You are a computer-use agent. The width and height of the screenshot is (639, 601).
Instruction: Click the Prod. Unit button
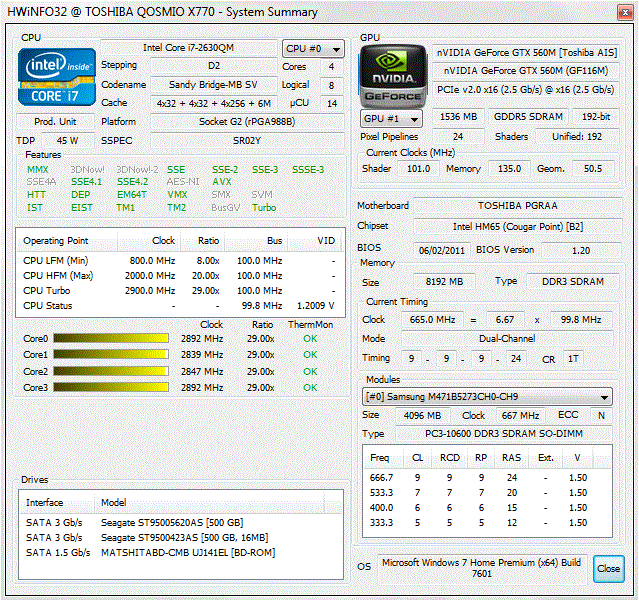click(55, 121)
